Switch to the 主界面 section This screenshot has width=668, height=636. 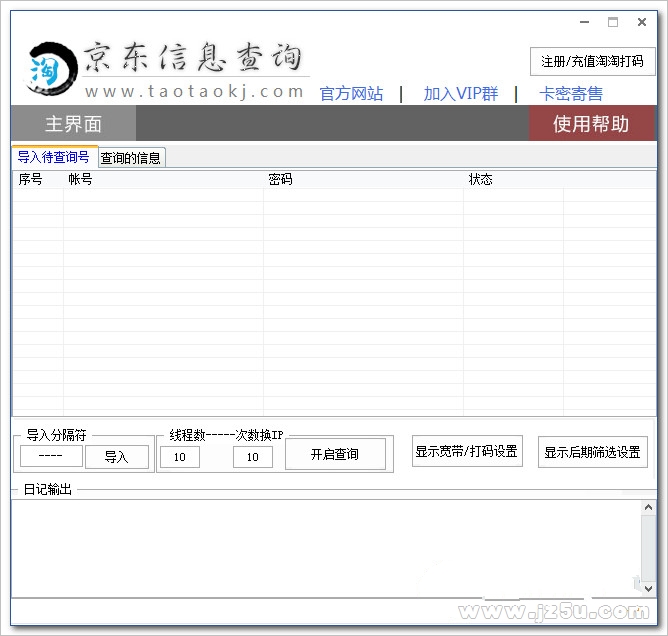pyautogui.click(x=73, y=124)
